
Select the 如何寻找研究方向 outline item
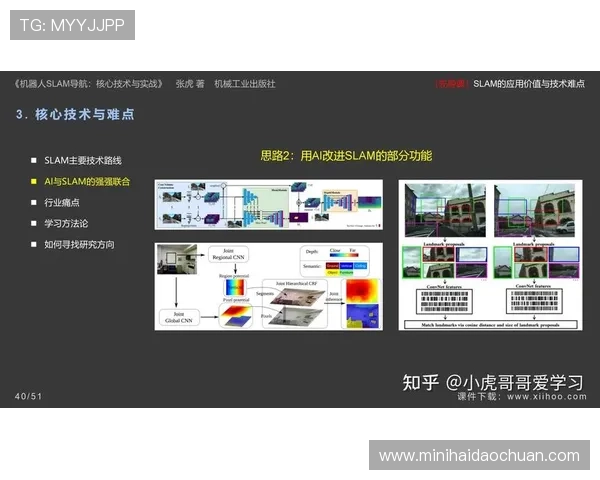[x=79, y=245]
